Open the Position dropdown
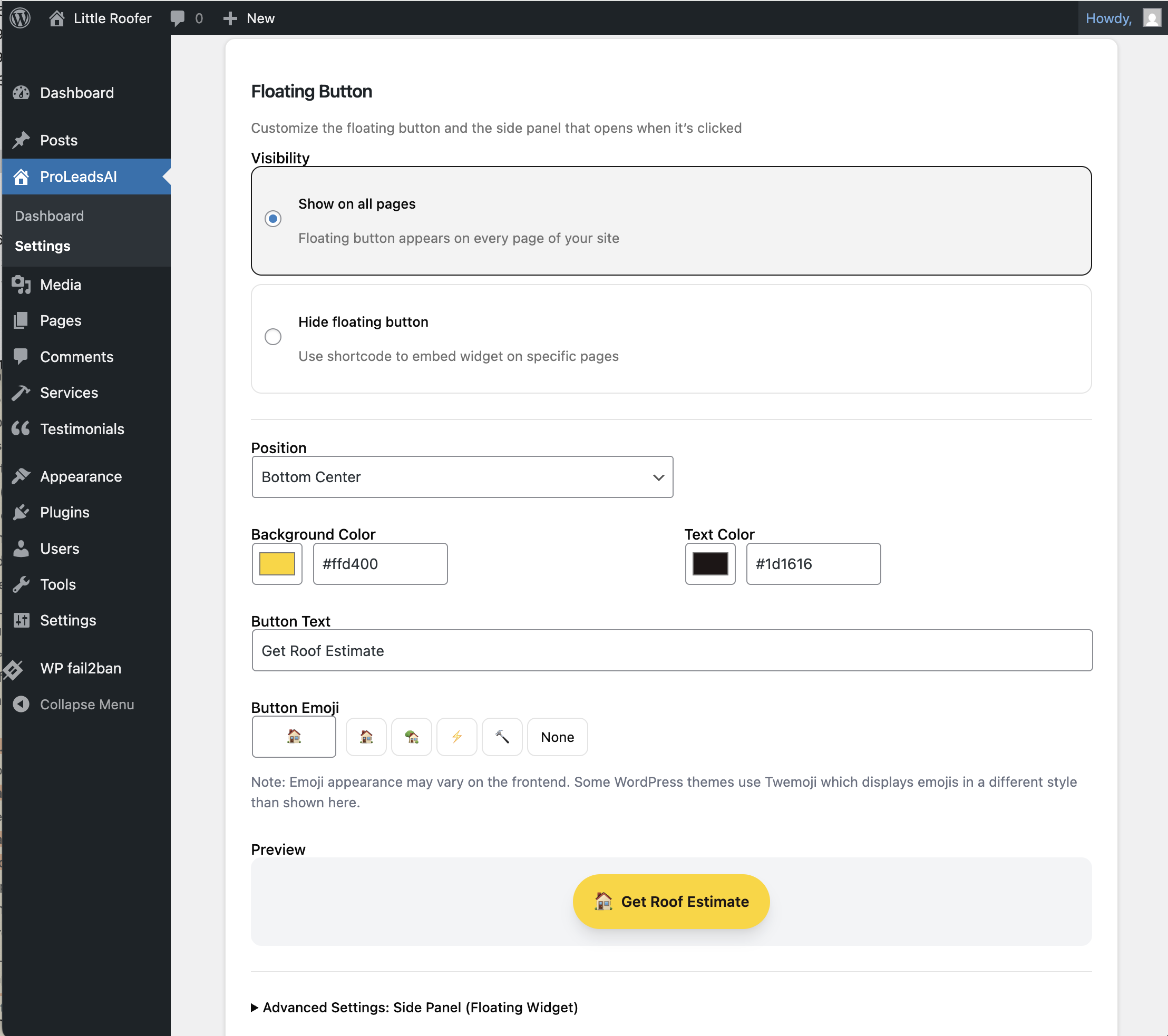Viewport: 1168px width, 1036px height. (x=462, y=476)
